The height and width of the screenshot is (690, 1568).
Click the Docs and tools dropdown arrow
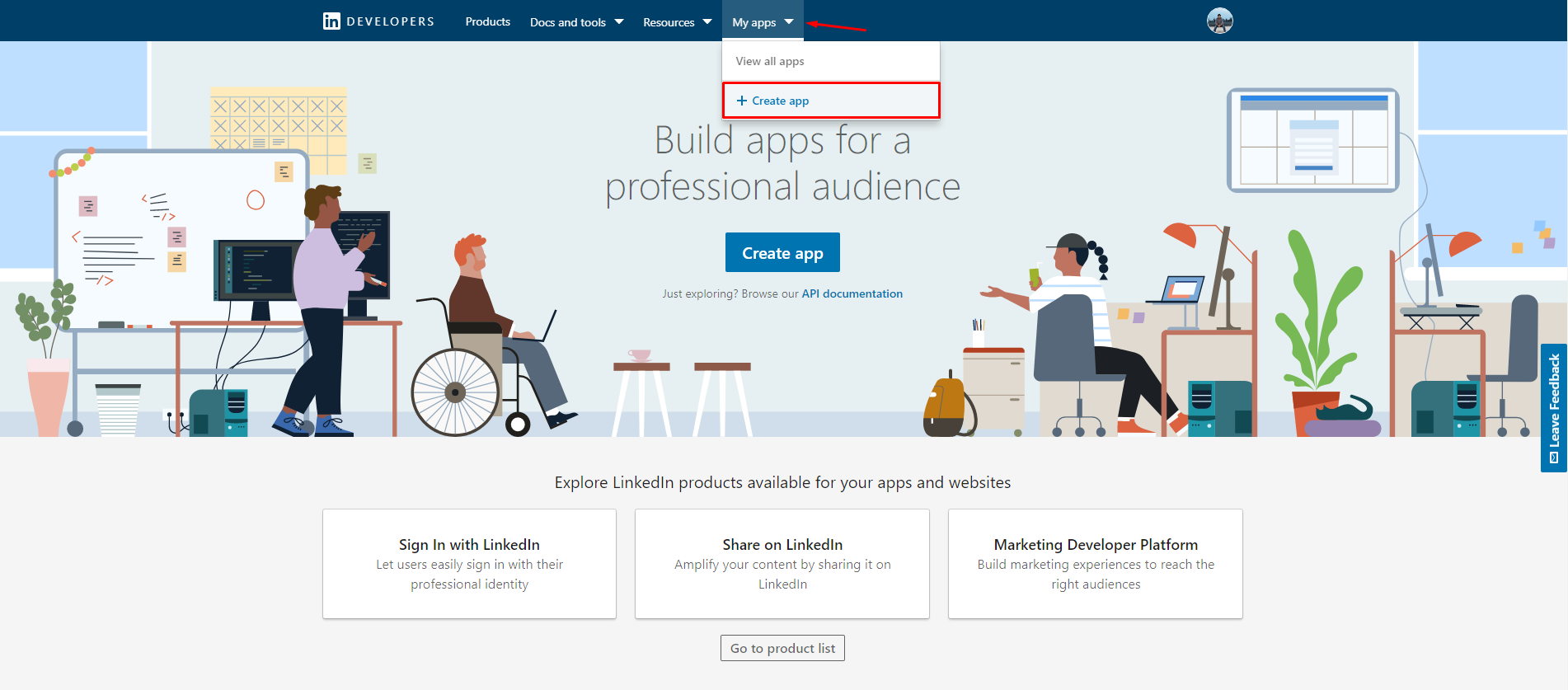click(619, 21)
